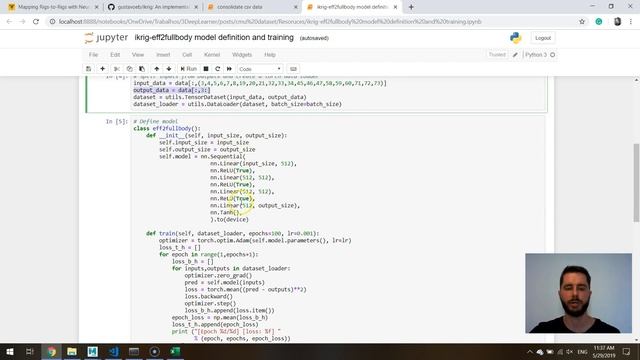The image size is (640, 360).
Task: Go back in browser history
Action: pyautogui.click(x=9, y=22)
